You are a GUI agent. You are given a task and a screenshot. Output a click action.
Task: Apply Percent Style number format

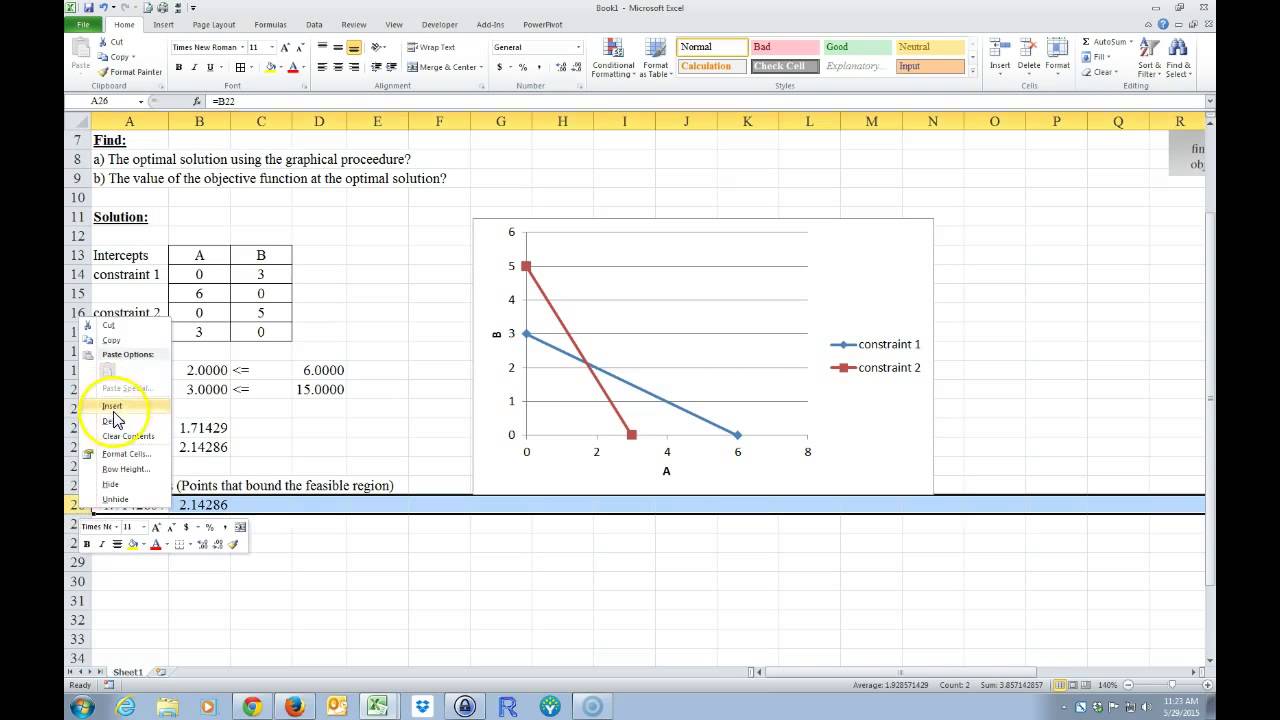coord(523,67)
